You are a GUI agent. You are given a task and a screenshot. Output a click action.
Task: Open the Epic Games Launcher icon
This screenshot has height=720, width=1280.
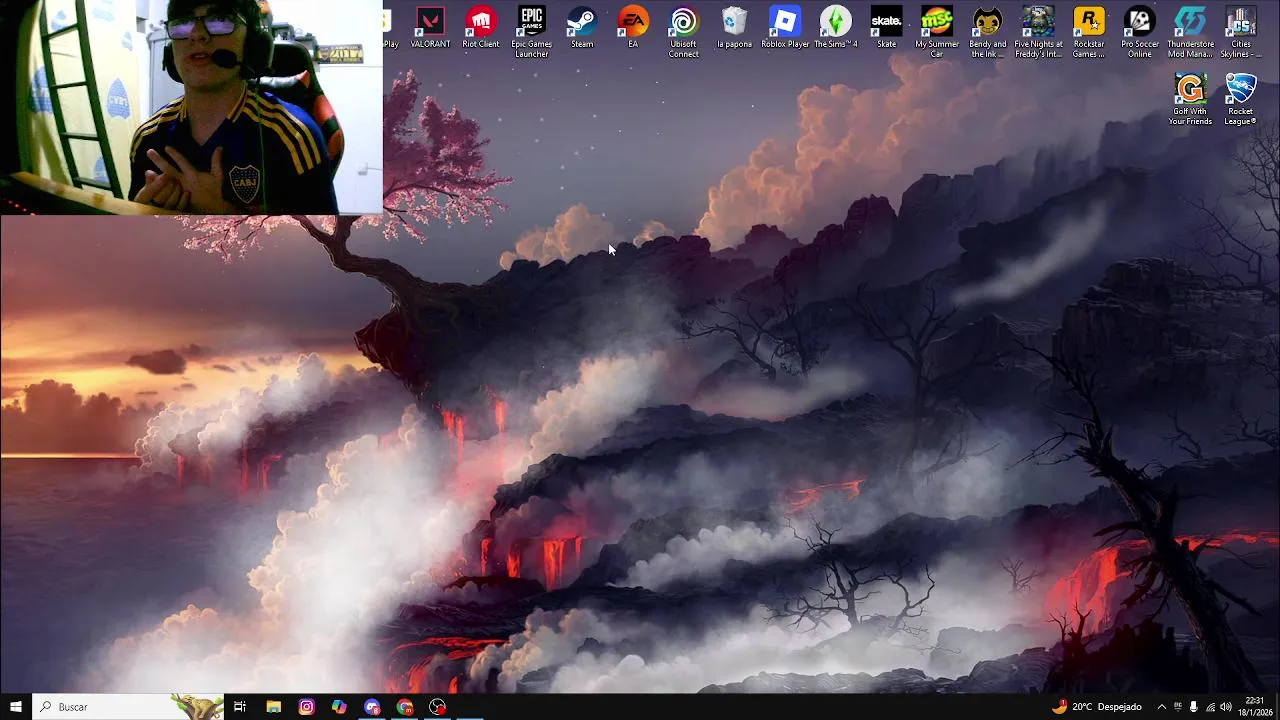coord(531,32)
